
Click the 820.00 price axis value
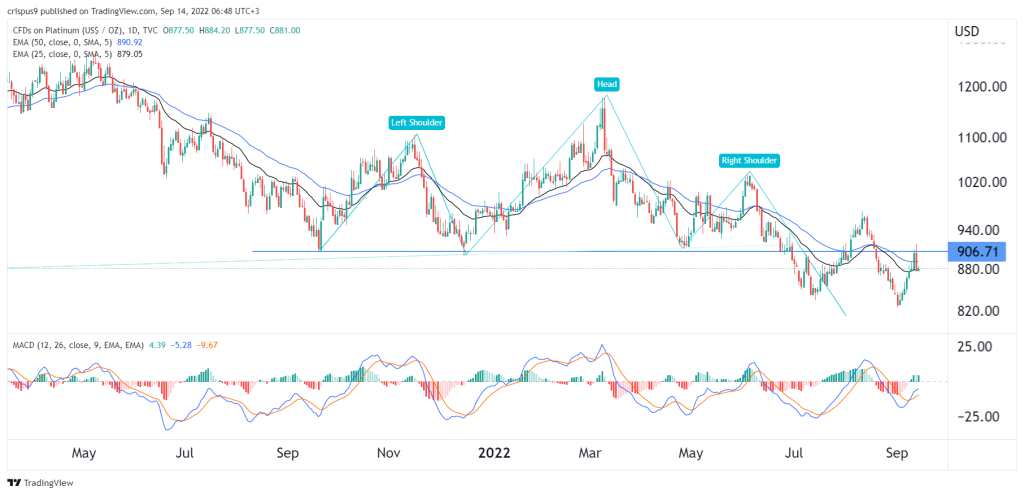980,311
